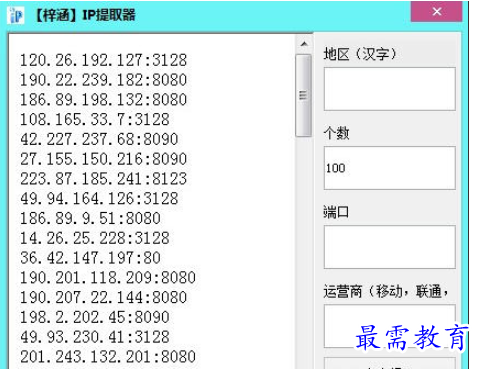477x369 pixels.
Task: Select line 49.94.164.126:3128
Action: (x=99, y=199)
